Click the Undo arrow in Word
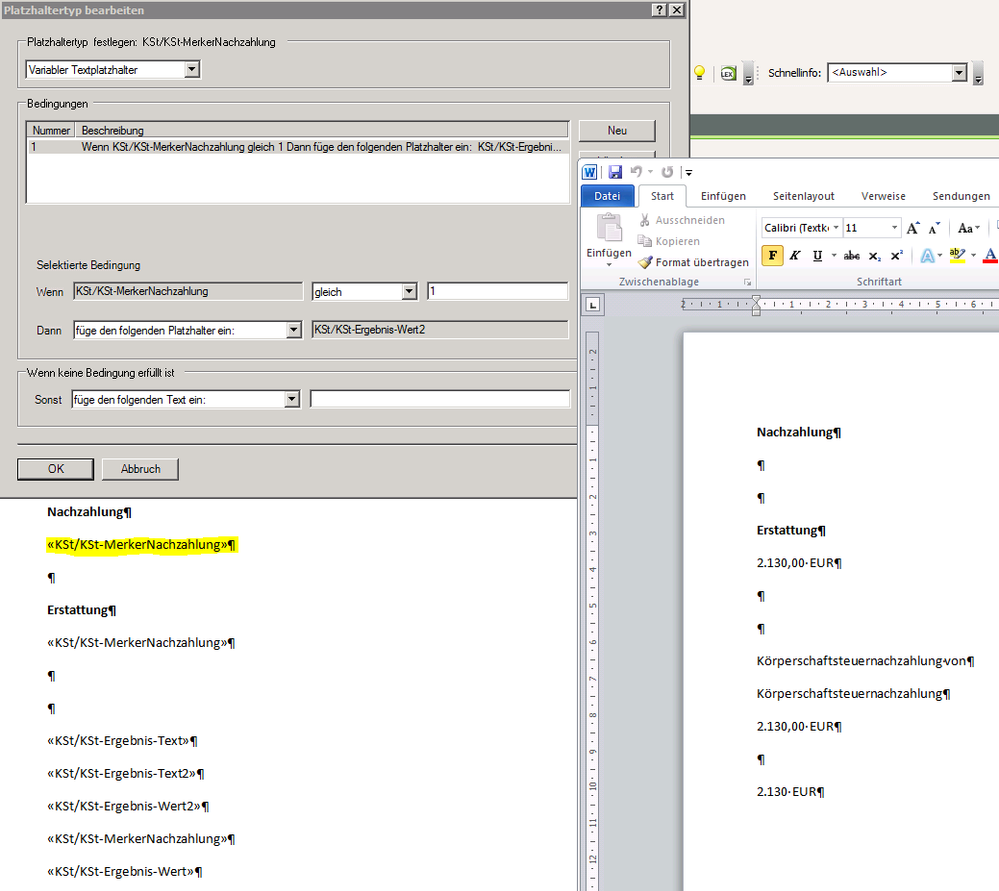 635,172
